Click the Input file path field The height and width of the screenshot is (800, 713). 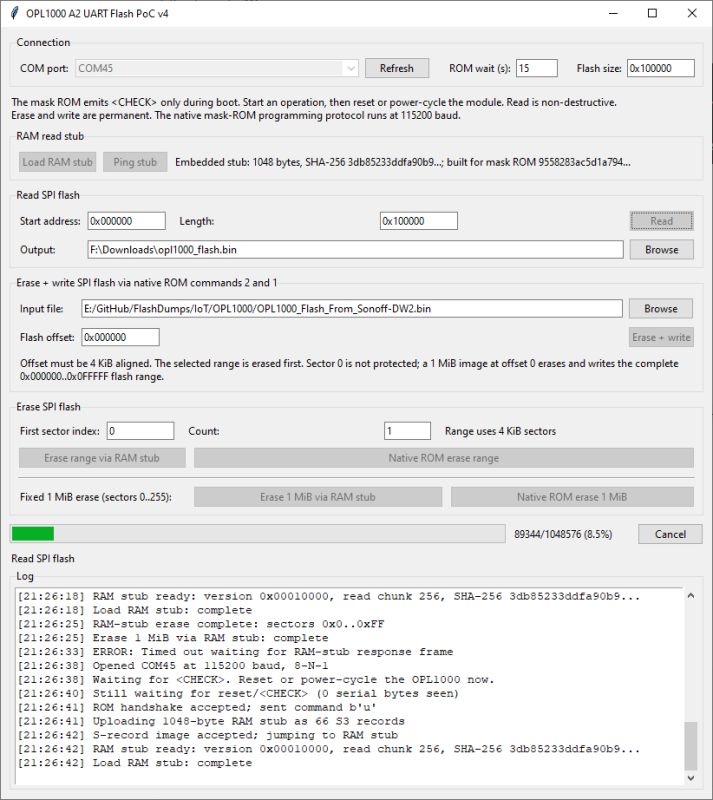[352, 309]
